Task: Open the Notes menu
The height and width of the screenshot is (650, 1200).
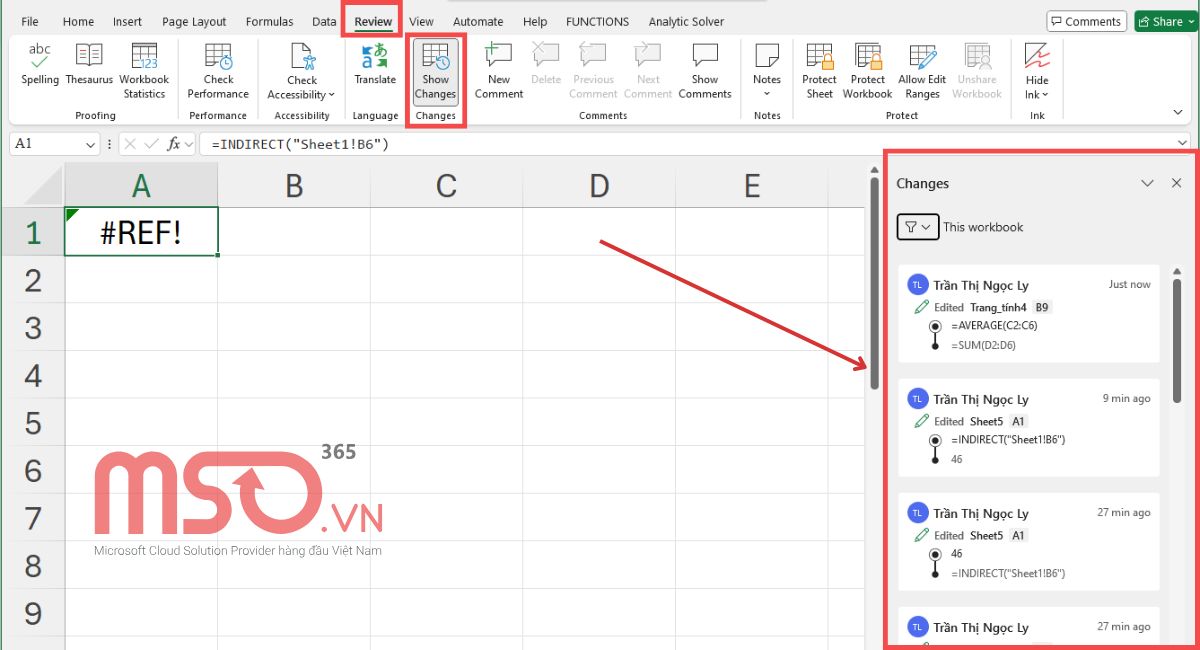Action: [x=767, y=71]
